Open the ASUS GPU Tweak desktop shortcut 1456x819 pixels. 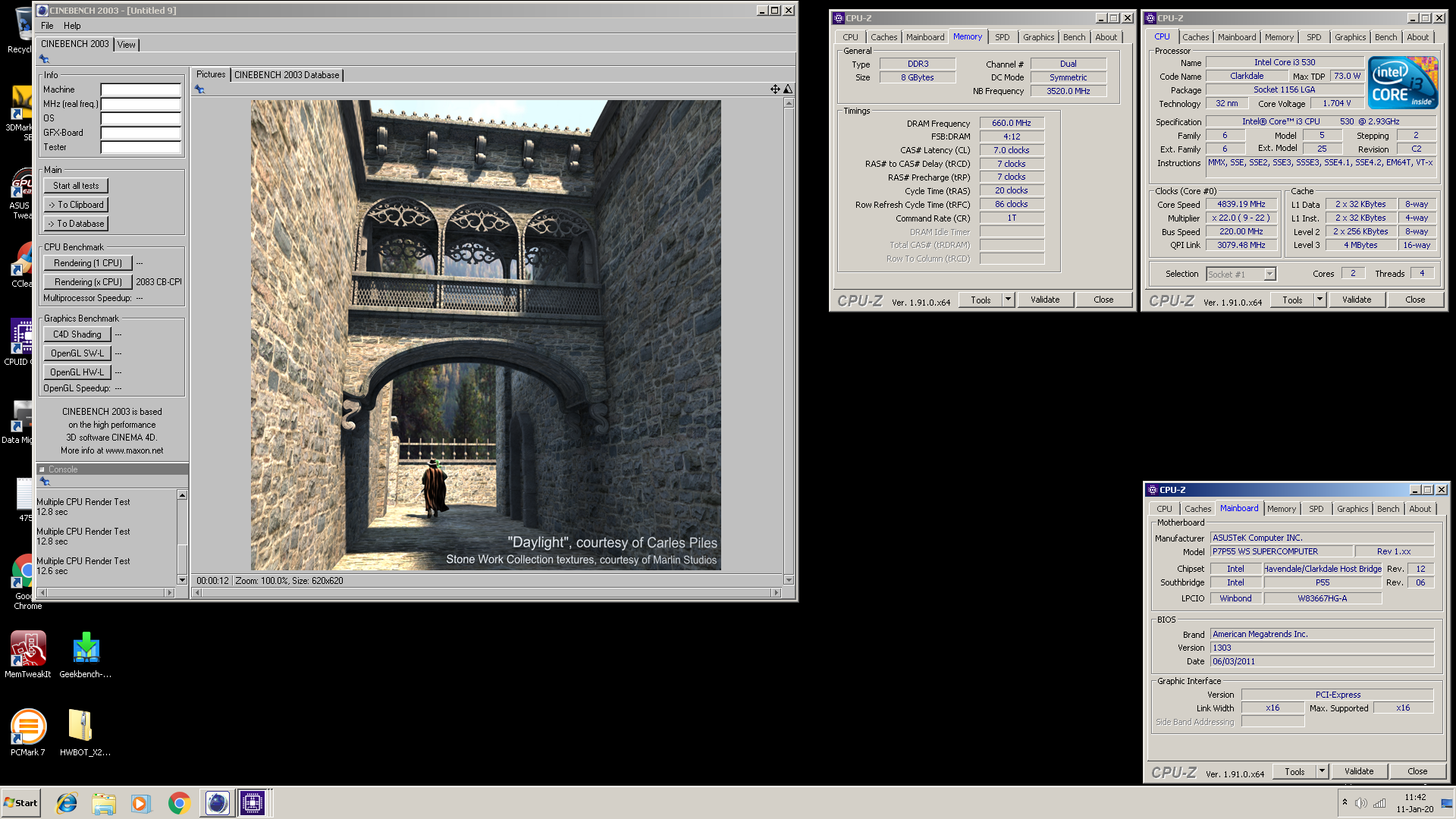(x=20, y=193)
